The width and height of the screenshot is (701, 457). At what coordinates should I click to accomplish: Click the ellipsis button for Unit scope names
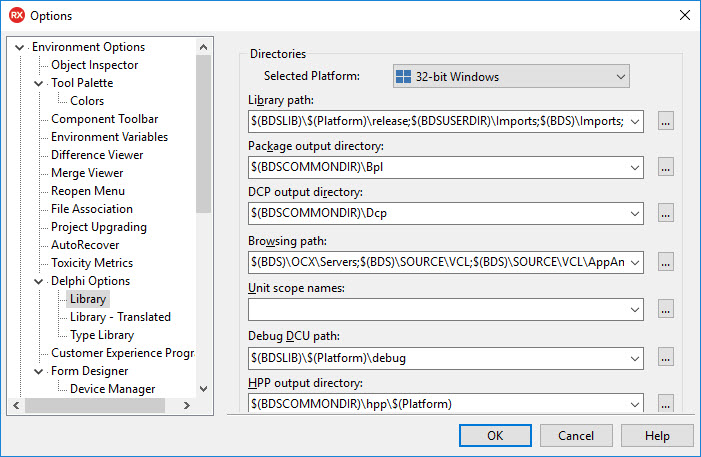pyautogui.click(x=665, y=309)
